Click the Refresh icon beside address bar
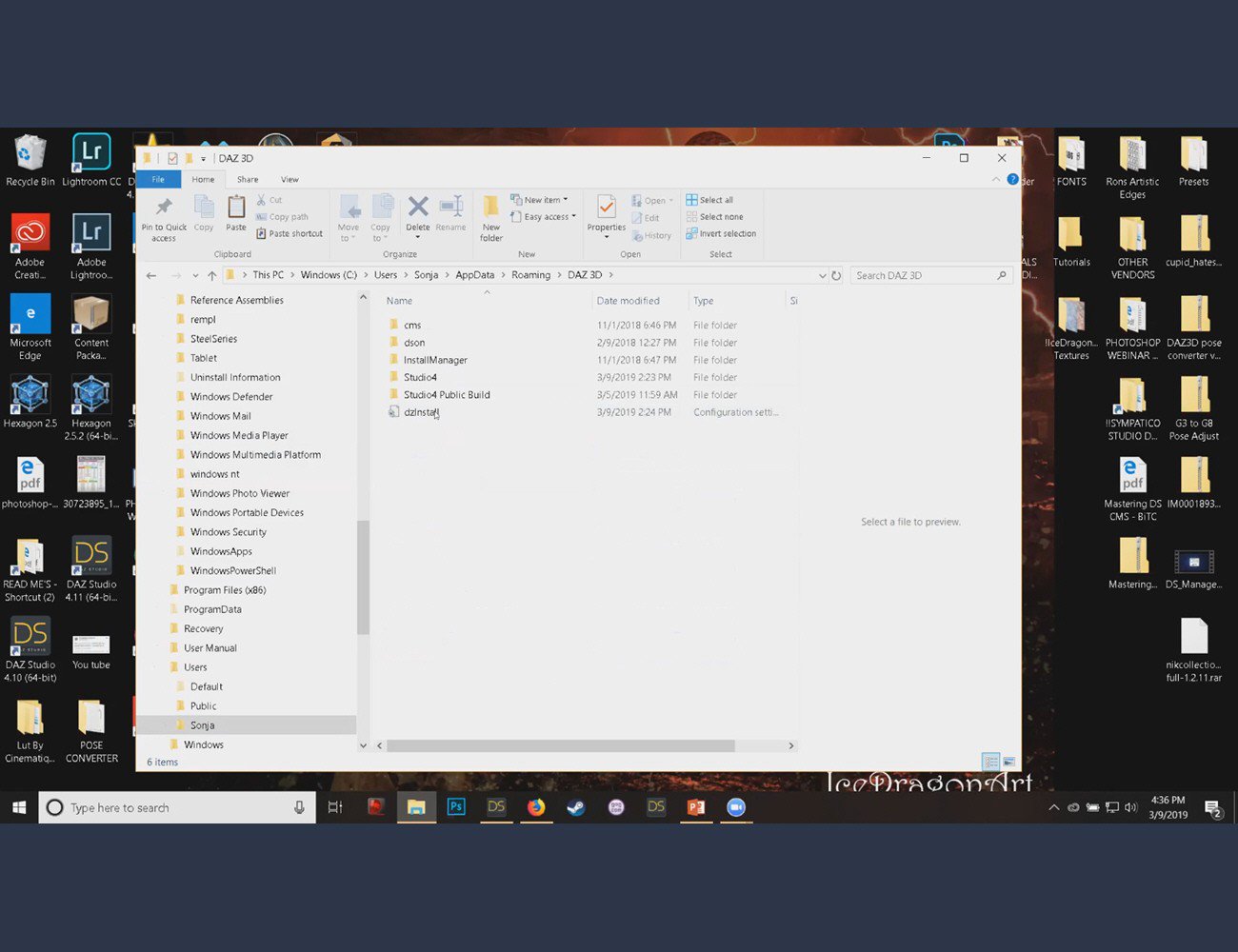 pyautogui.click(x=836, y=275)
